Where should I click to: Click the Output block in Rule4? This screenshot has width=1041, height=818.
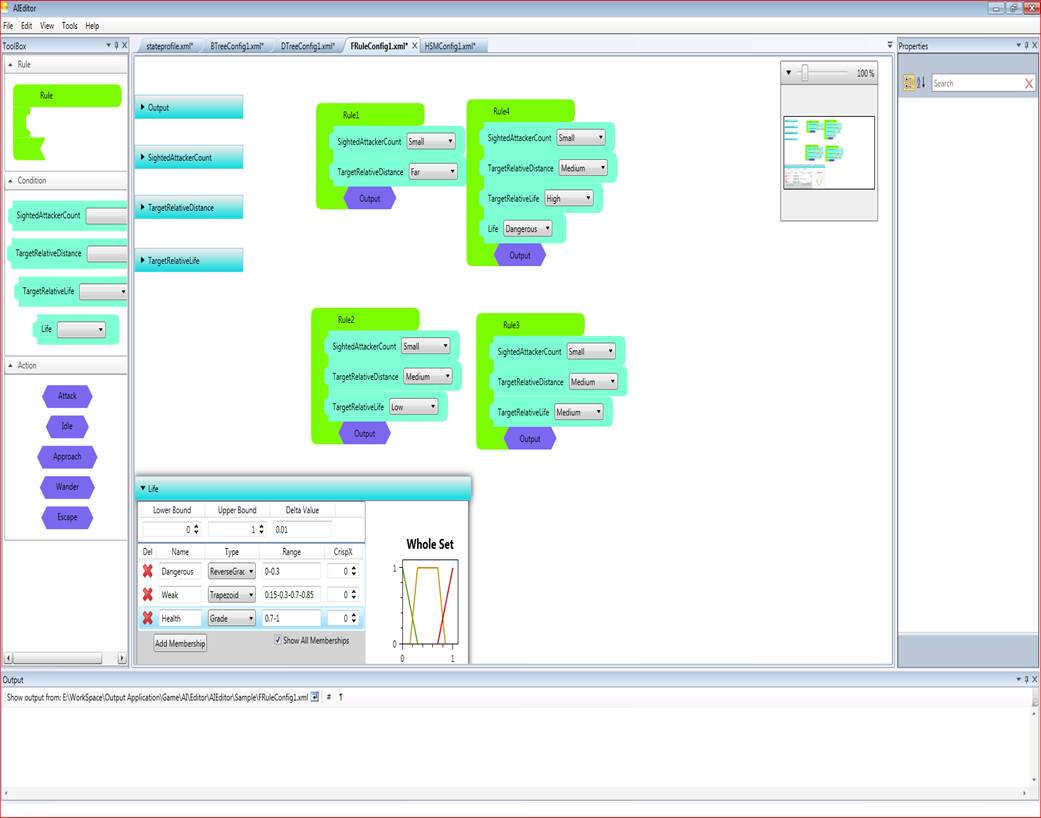[x=520, y=256]
